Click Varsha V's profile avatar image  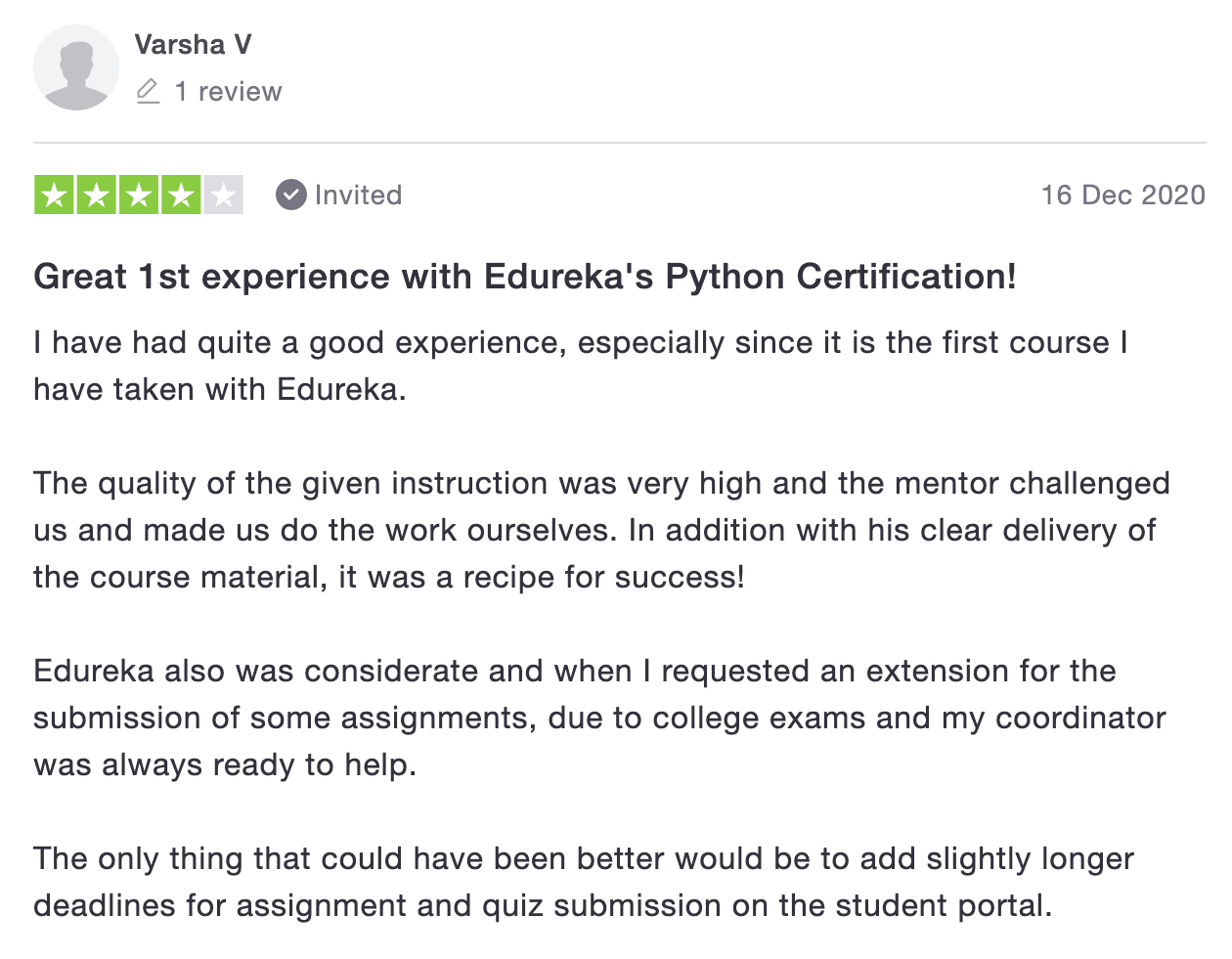tap(75, 67)
